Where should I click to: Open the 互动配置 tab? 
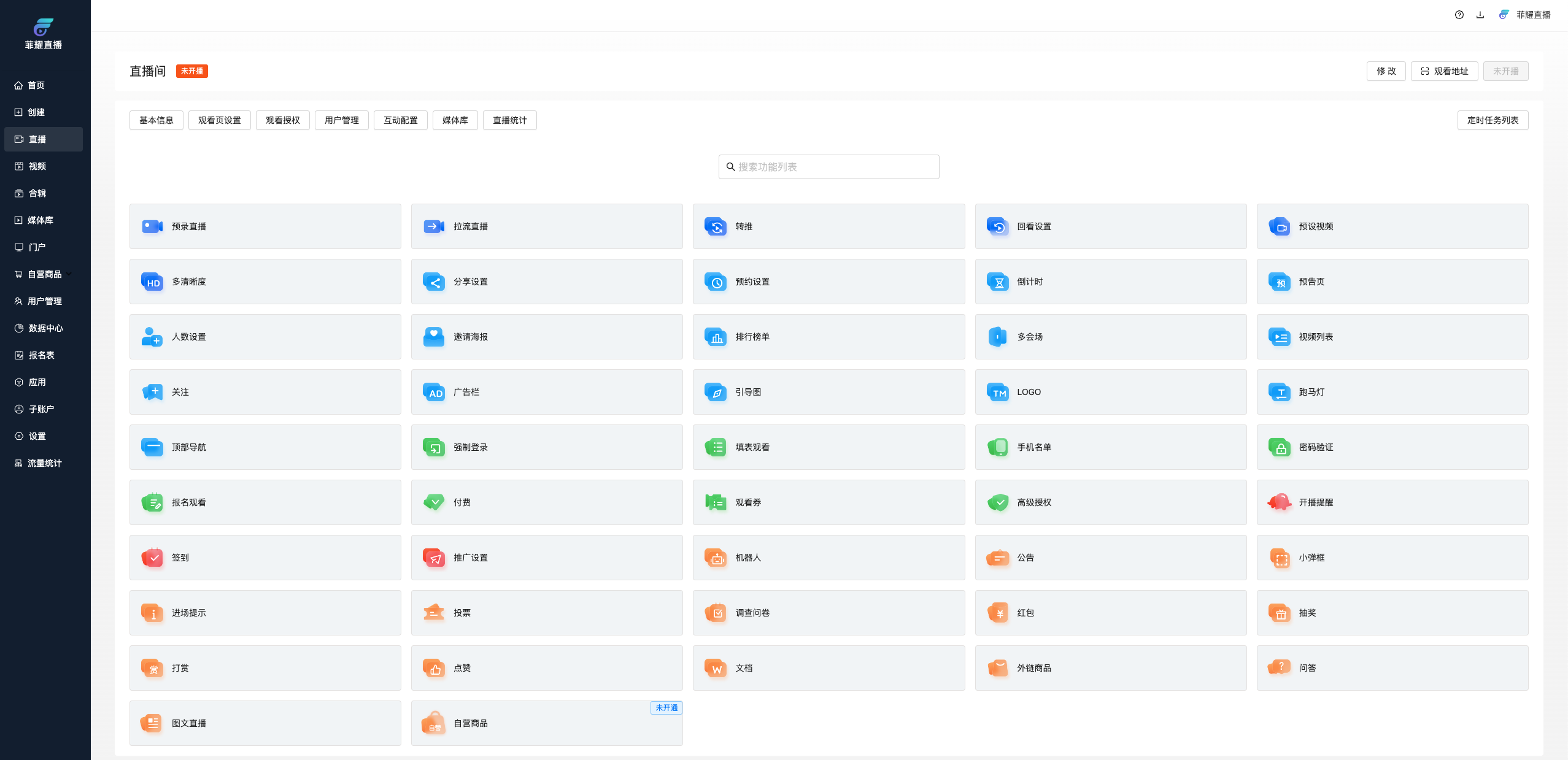[x=400, y=120]
